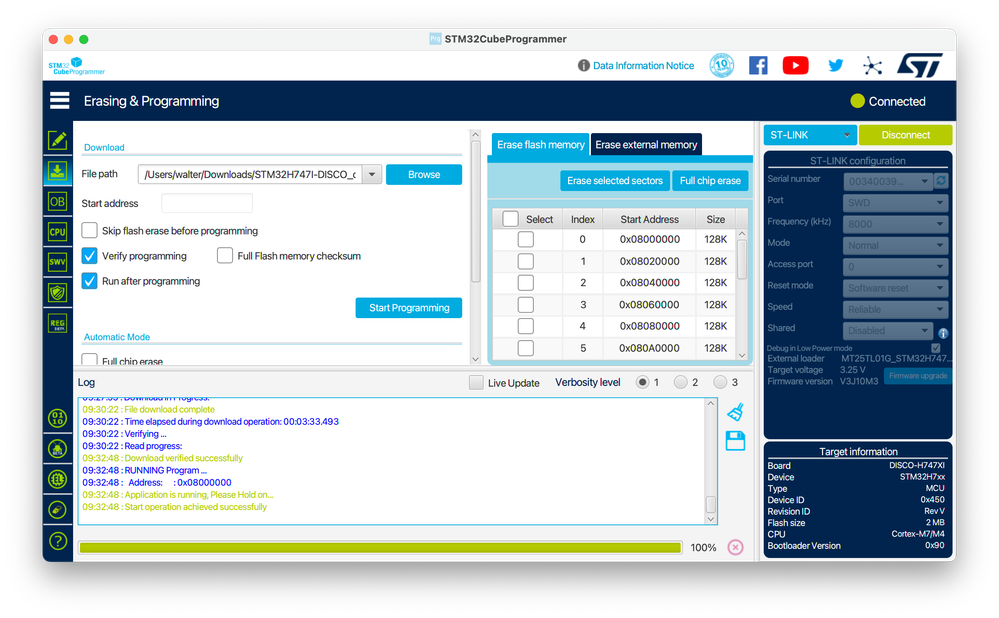Select verbosity level 3
The image size is (999, 618).
[x=720, y=382]
